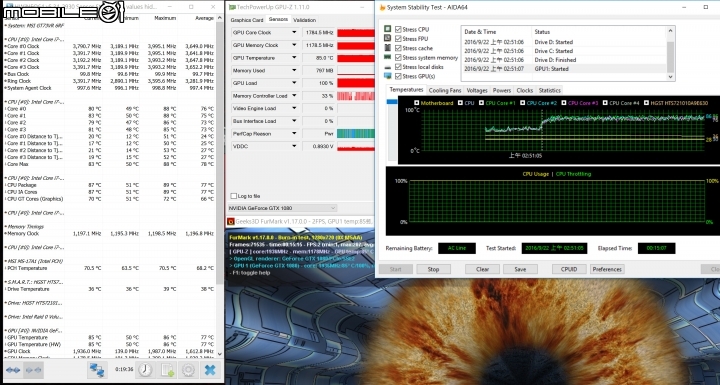Viewport: 720px width, 385px height.
Task: Click the cache icon beside Stress cache
Action: 388,48
